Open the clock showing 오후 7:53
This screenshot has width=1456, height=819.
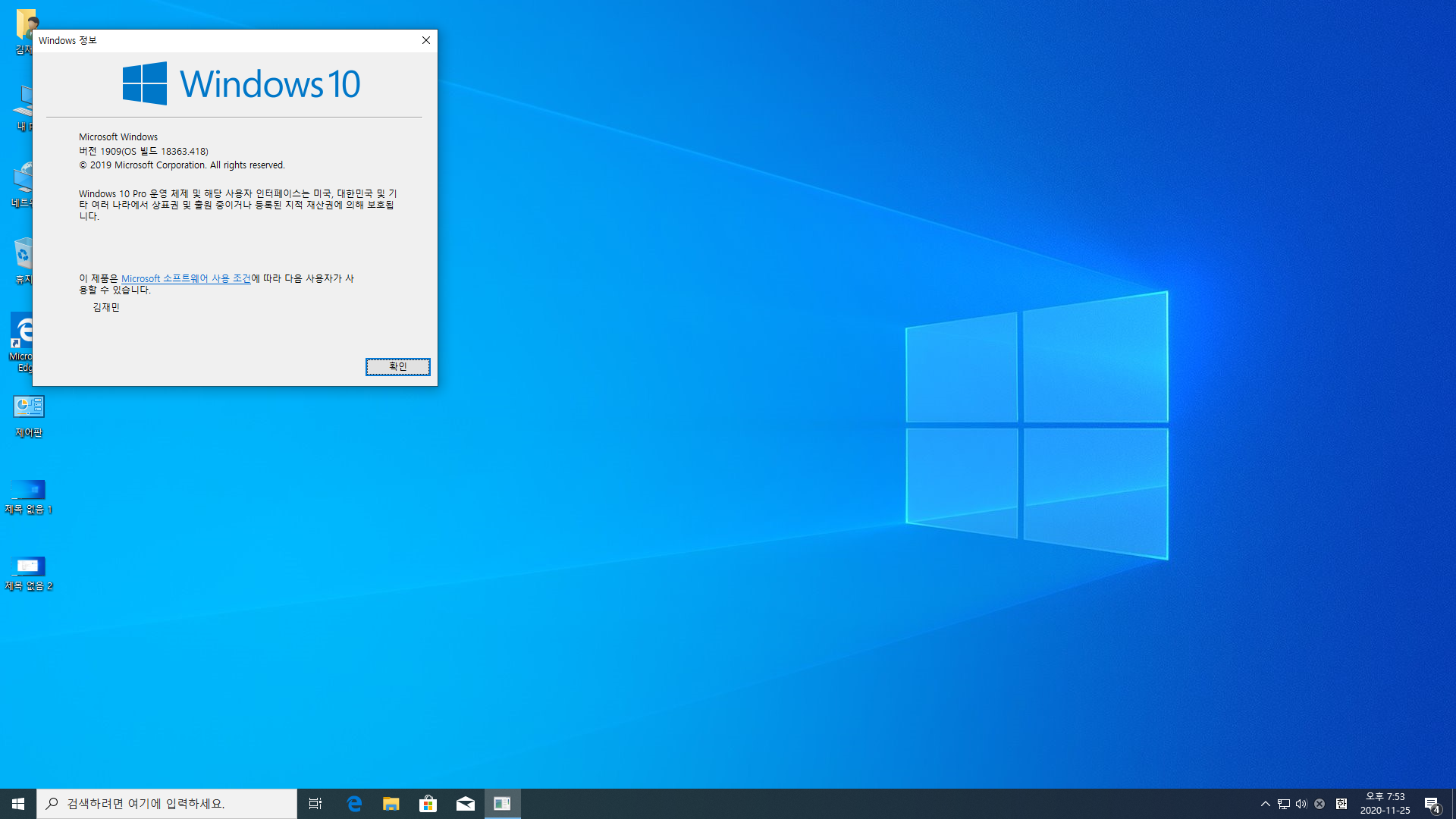click(x=1385, y=804)
